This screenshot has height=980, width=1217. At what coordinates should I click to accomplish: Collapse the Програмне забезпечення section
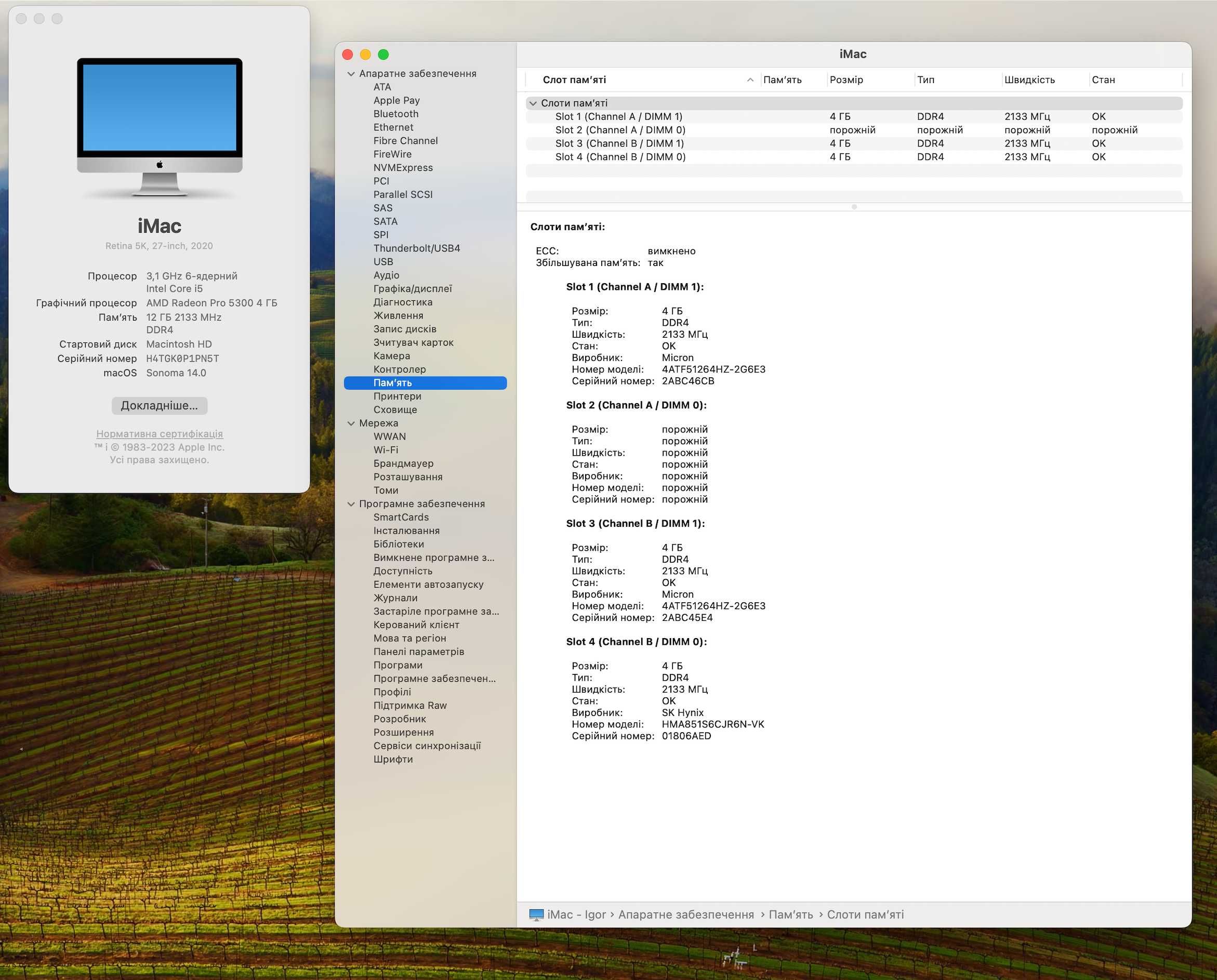click(351, 504)
